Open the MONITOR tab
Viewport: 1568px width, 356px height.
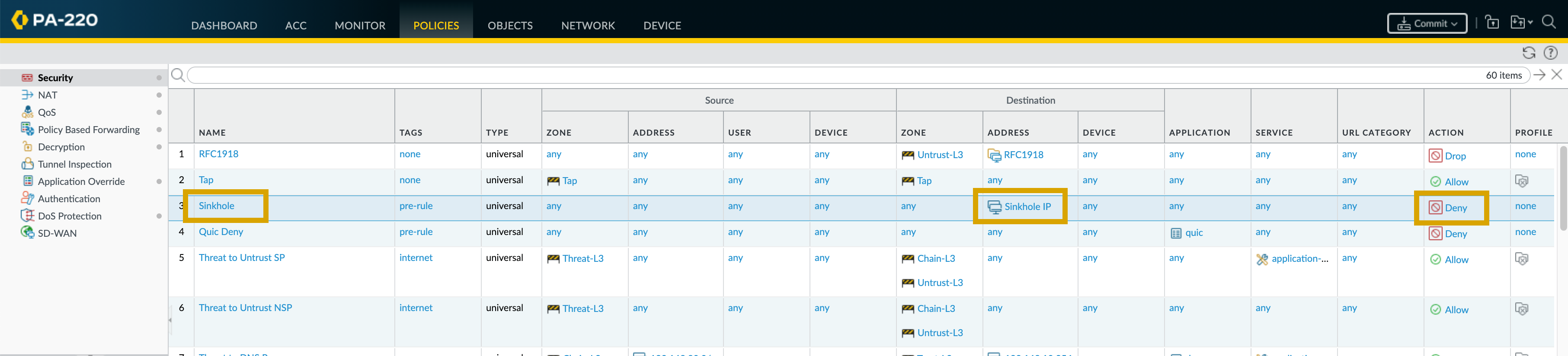[360, 25]
